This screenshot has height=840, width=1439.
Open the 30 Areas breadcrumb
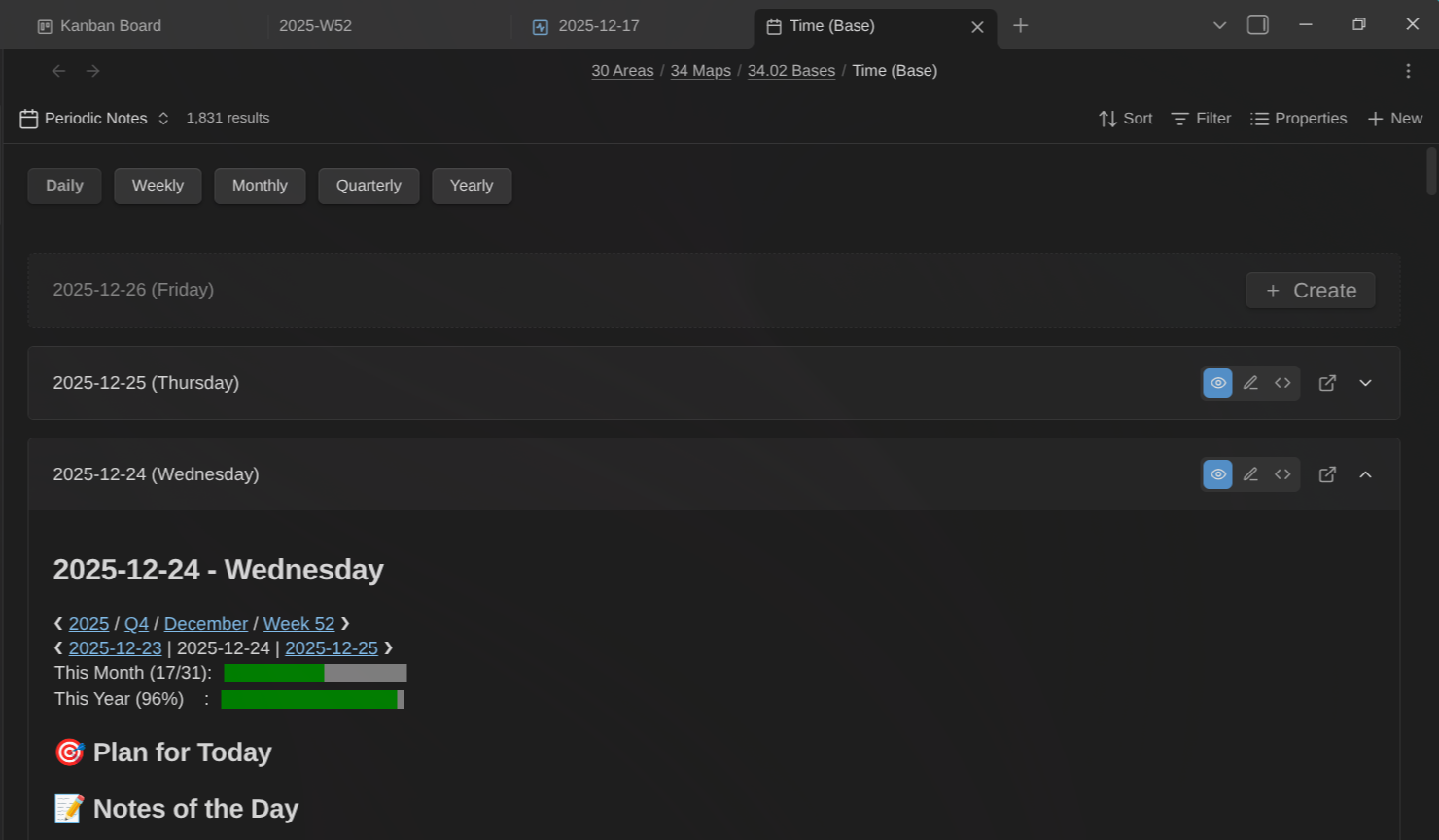click(622, 71)
